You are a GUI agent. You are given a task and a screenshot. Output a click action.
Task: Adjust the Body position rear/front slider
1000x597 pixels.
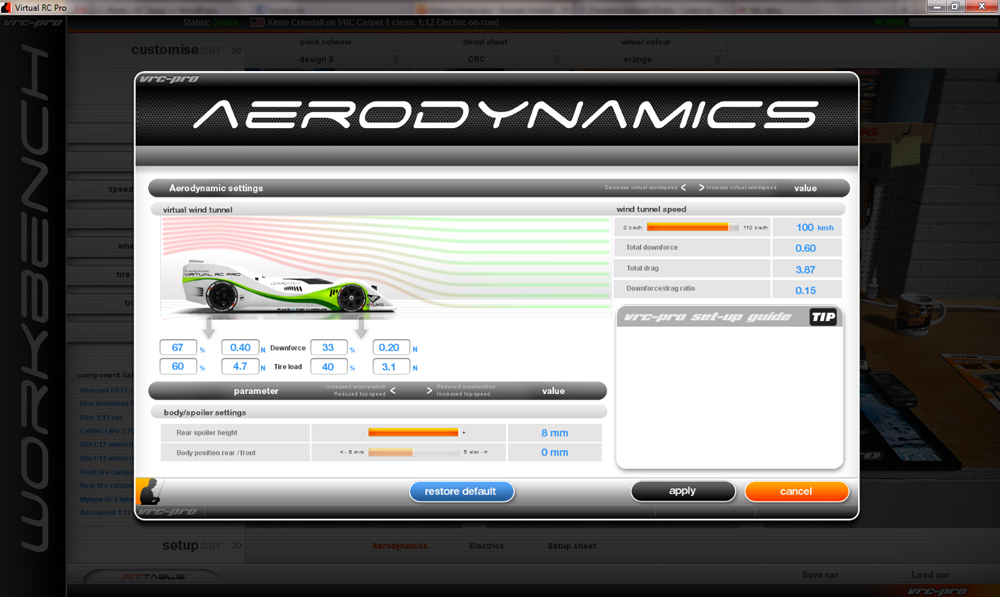tap(413, 452)
